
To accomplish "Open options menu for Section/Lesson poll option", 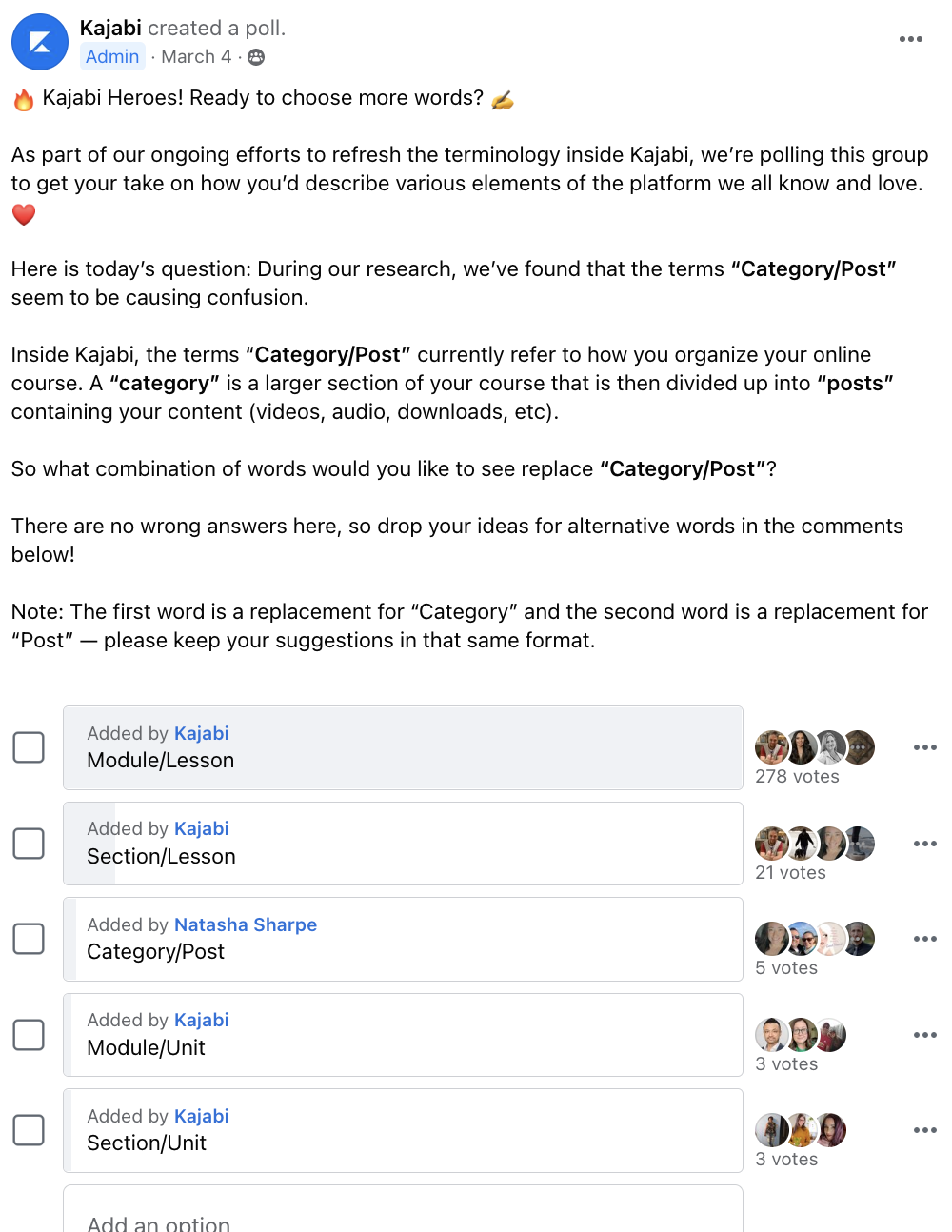I will coord(924,844).
